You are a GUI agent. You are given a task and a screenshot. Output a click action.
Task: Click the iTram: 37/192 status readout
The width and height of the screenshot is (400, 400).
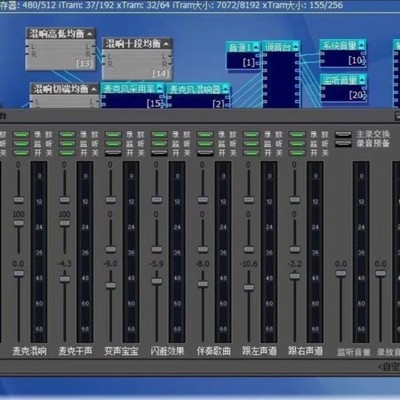87,5
